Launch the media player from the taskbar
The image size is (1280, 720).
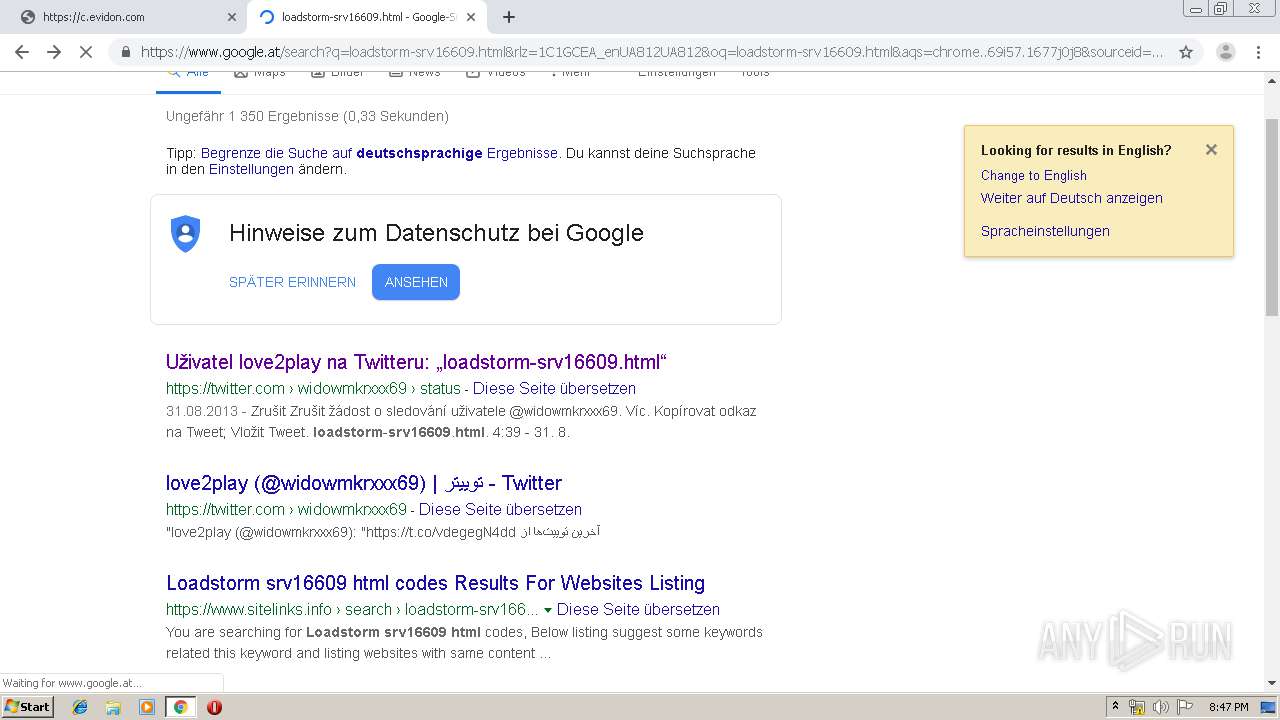[147, 707]
